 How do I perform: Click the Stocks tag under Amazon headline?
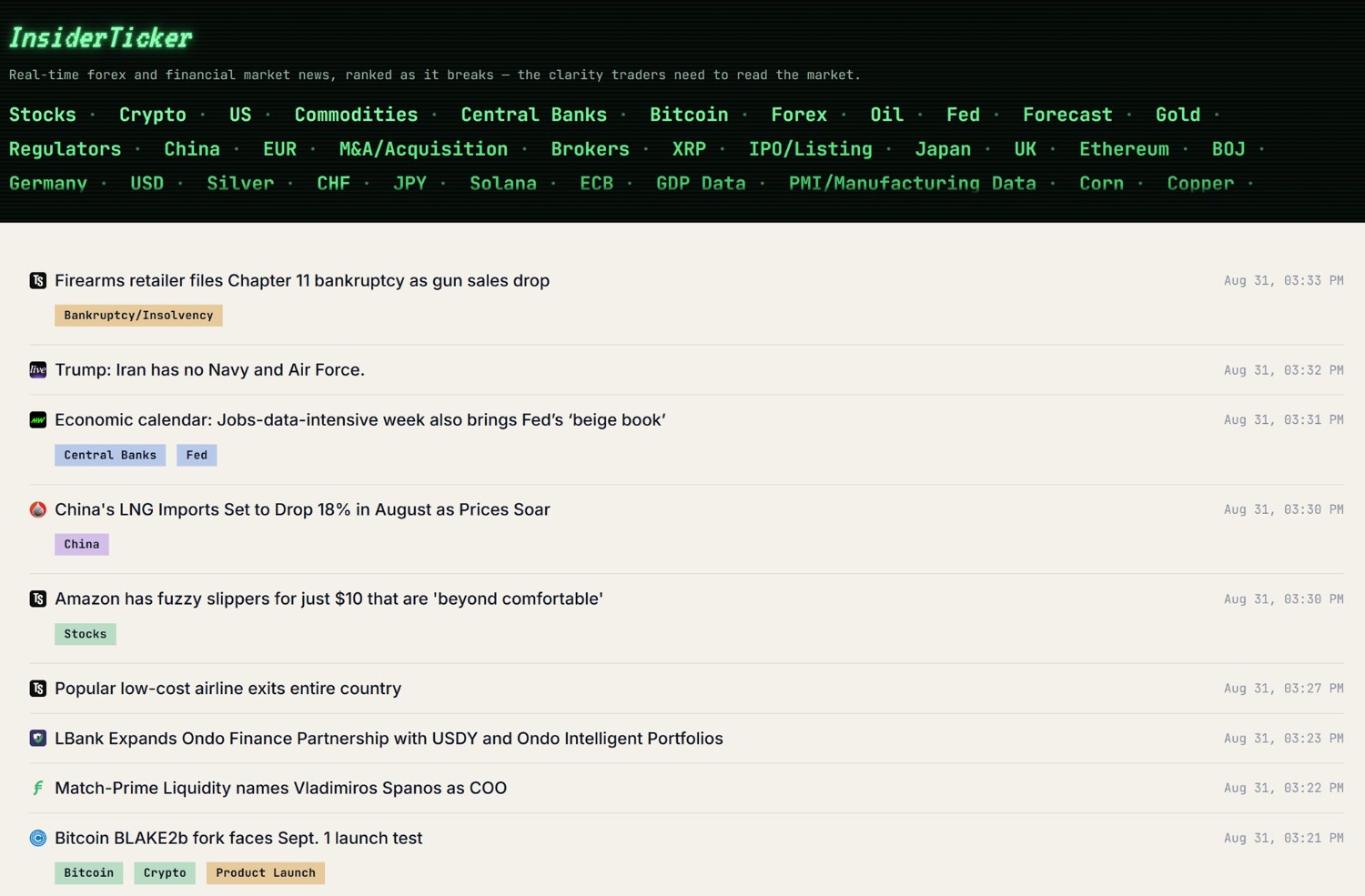coord(86,634)
